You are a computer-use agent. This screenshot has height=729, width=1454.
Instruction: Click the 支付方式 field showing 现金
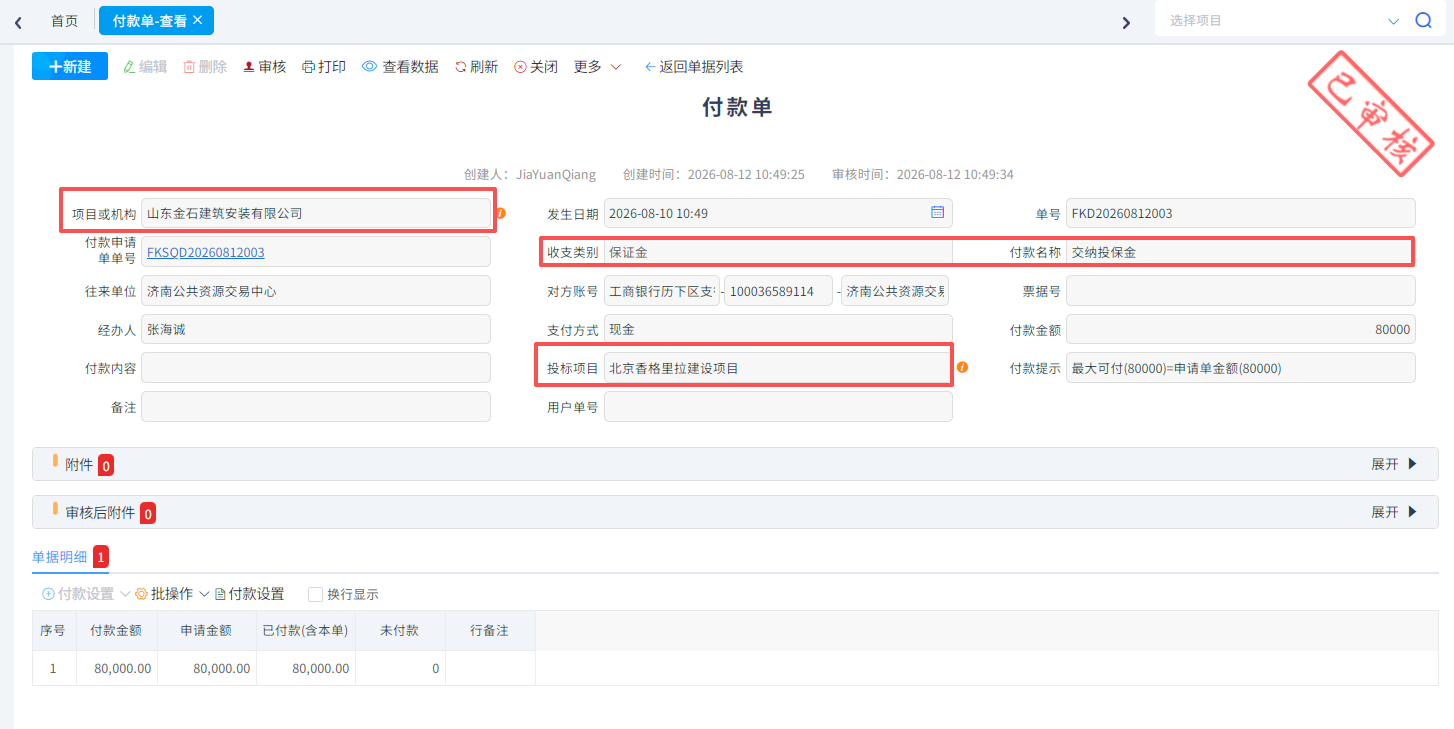778,329
